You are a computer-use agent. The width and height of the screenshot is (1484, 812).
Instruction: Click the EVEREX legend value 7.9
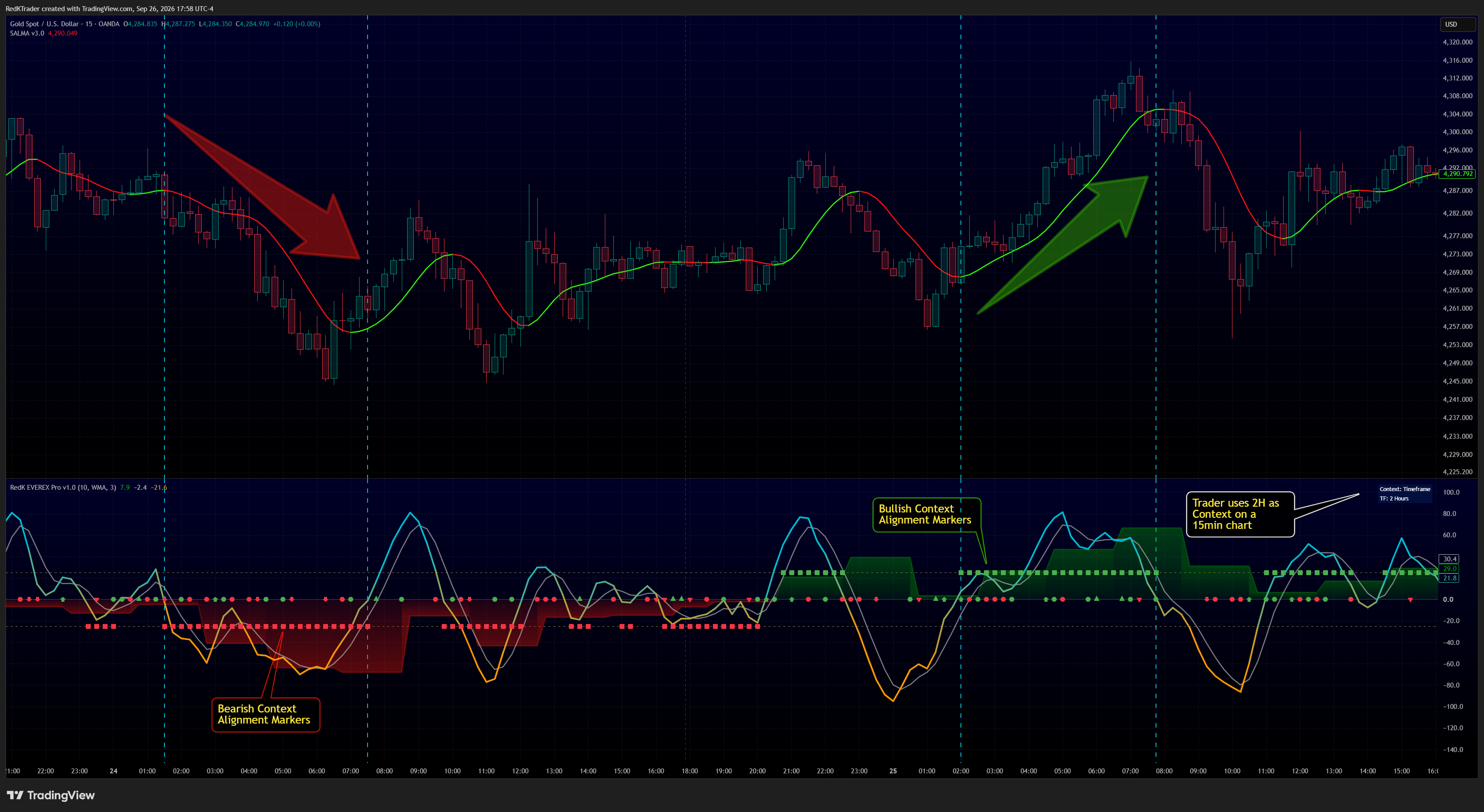click(124, 487)
